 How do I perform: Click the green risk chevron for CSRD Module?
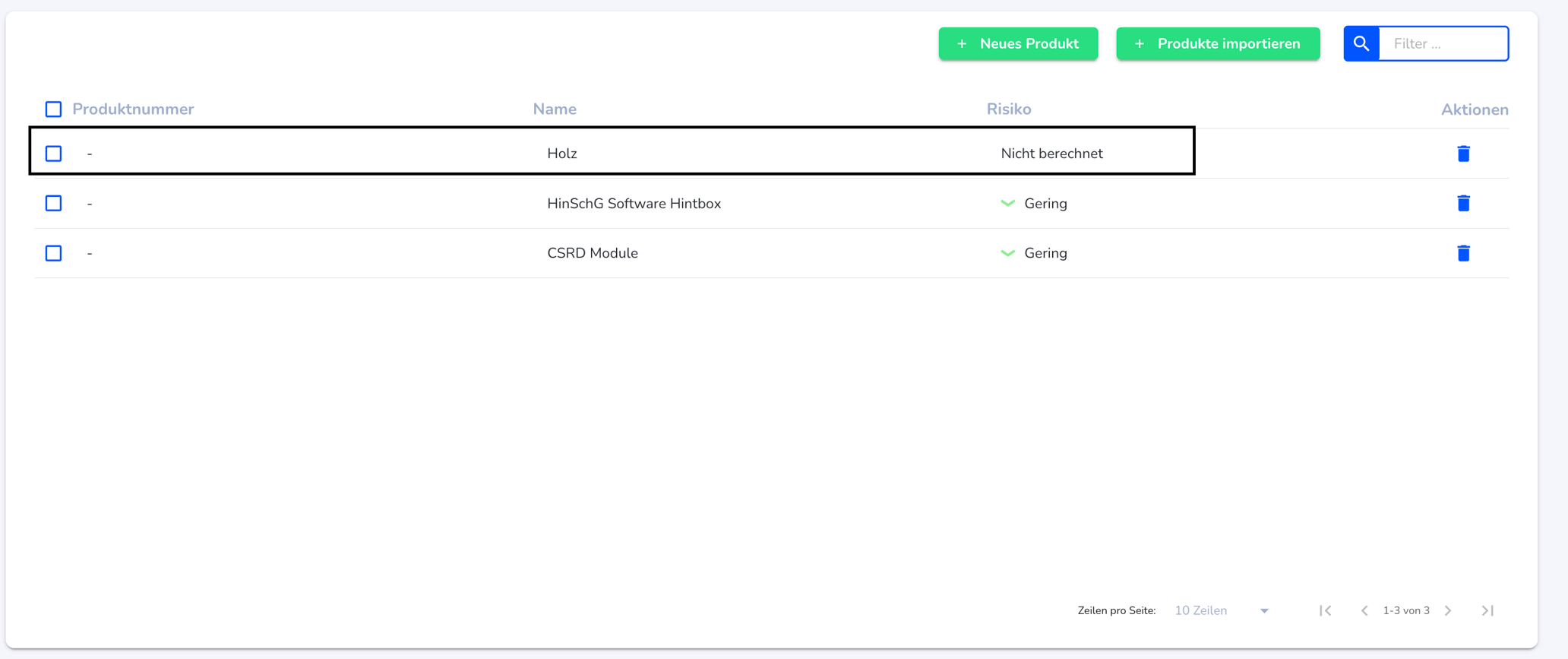point(1008,253)
